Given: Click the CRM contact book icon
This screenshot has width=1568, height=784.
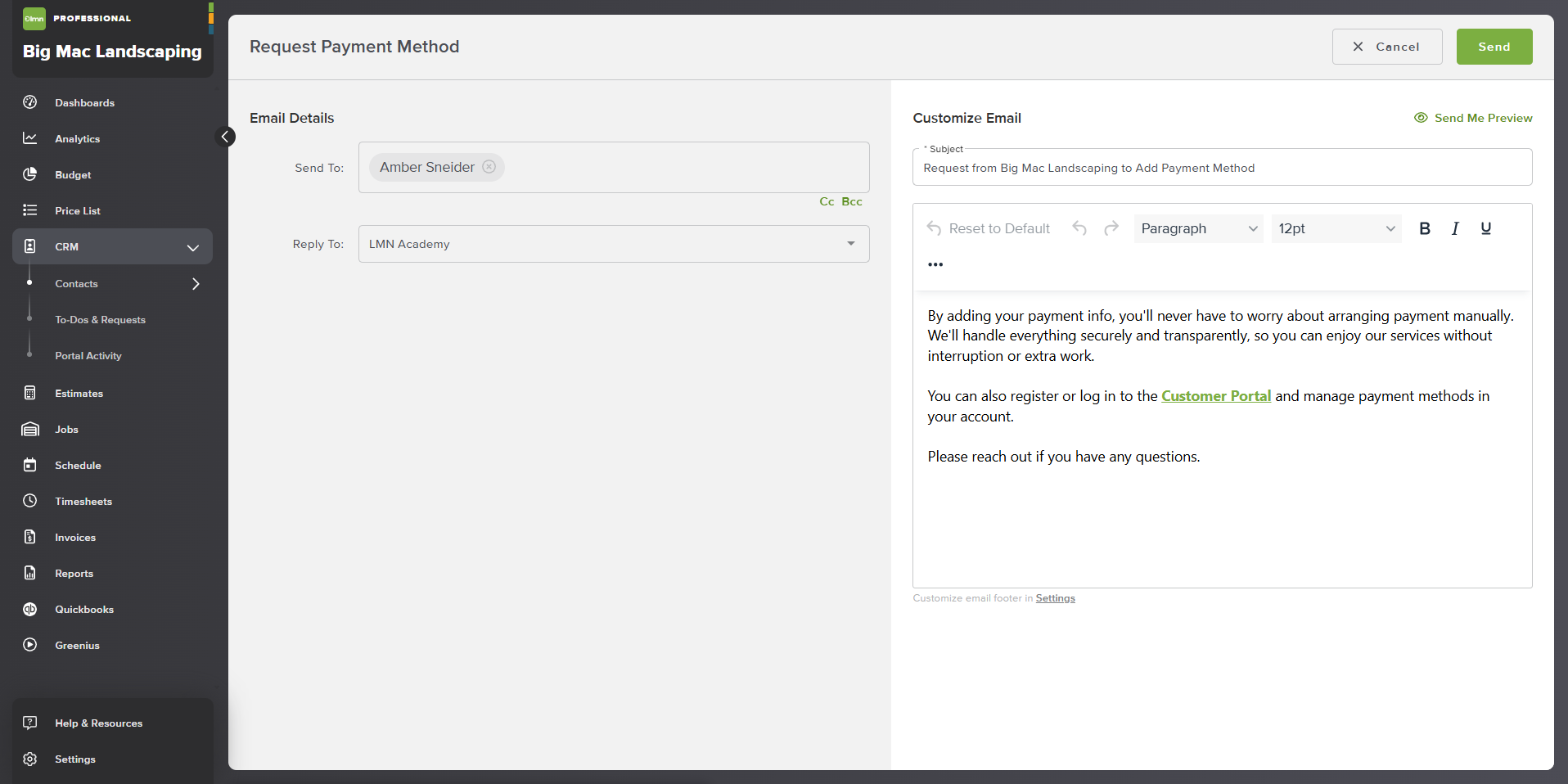Looking at the screenshot, I should [x=30, y=246].
